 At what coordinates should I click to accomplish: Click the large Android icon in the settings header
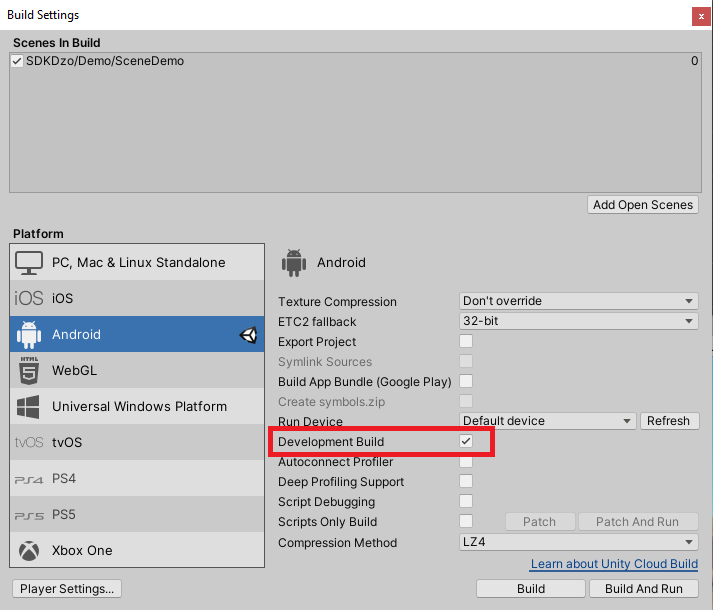click(294, 262)
